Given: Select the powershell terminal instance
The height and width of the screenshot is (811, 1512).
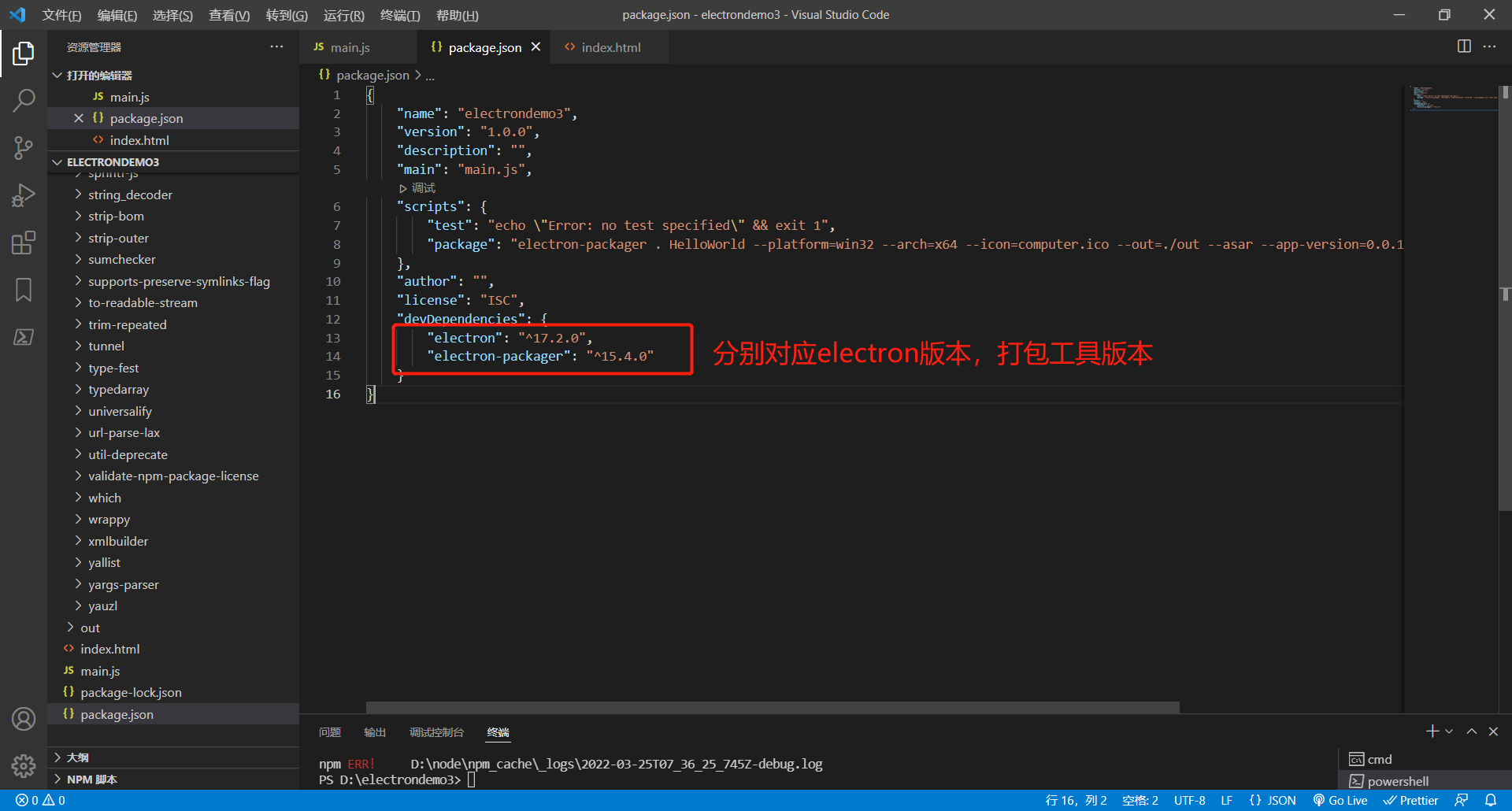Looking at the screenshot, I should point(1425,781).
